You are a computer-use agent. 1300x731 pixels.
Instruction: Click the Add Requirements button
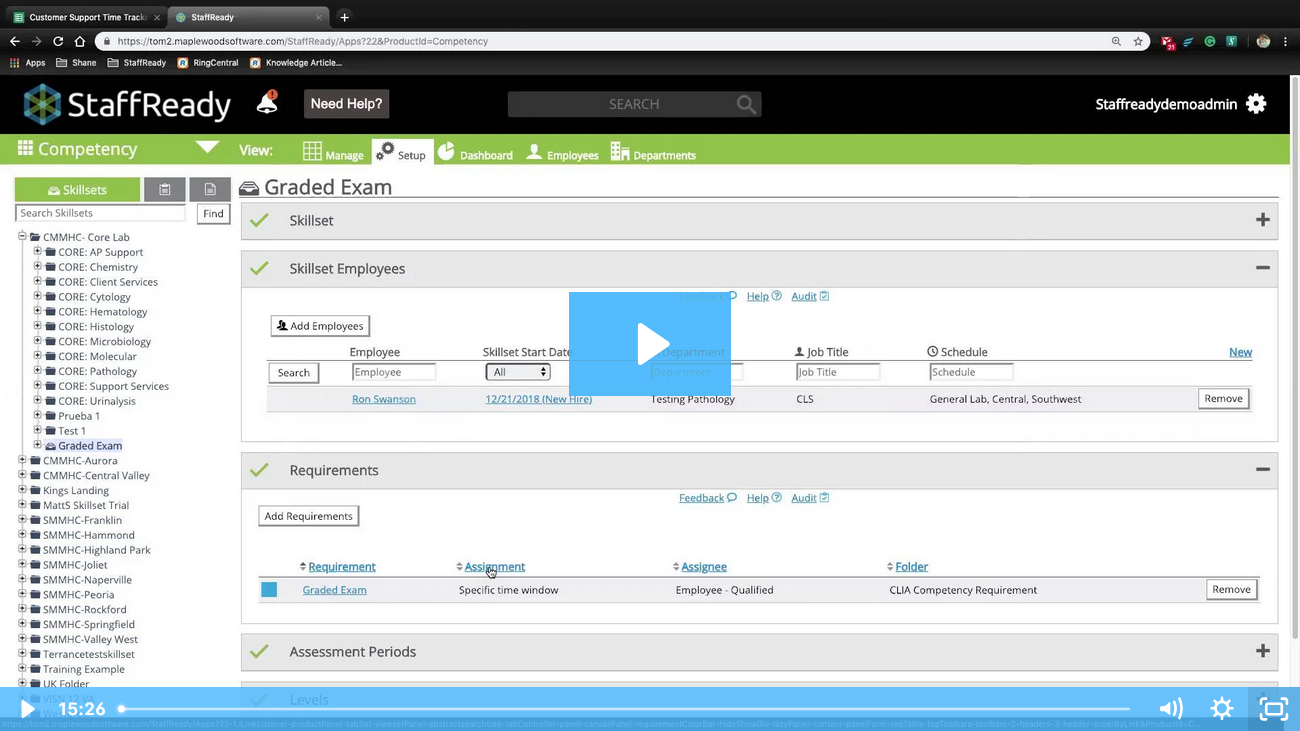click(308, 516)
